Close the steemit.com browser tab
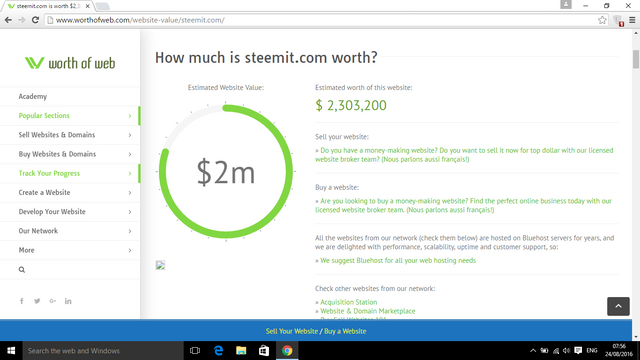640x360 pixels. [87, 6]
